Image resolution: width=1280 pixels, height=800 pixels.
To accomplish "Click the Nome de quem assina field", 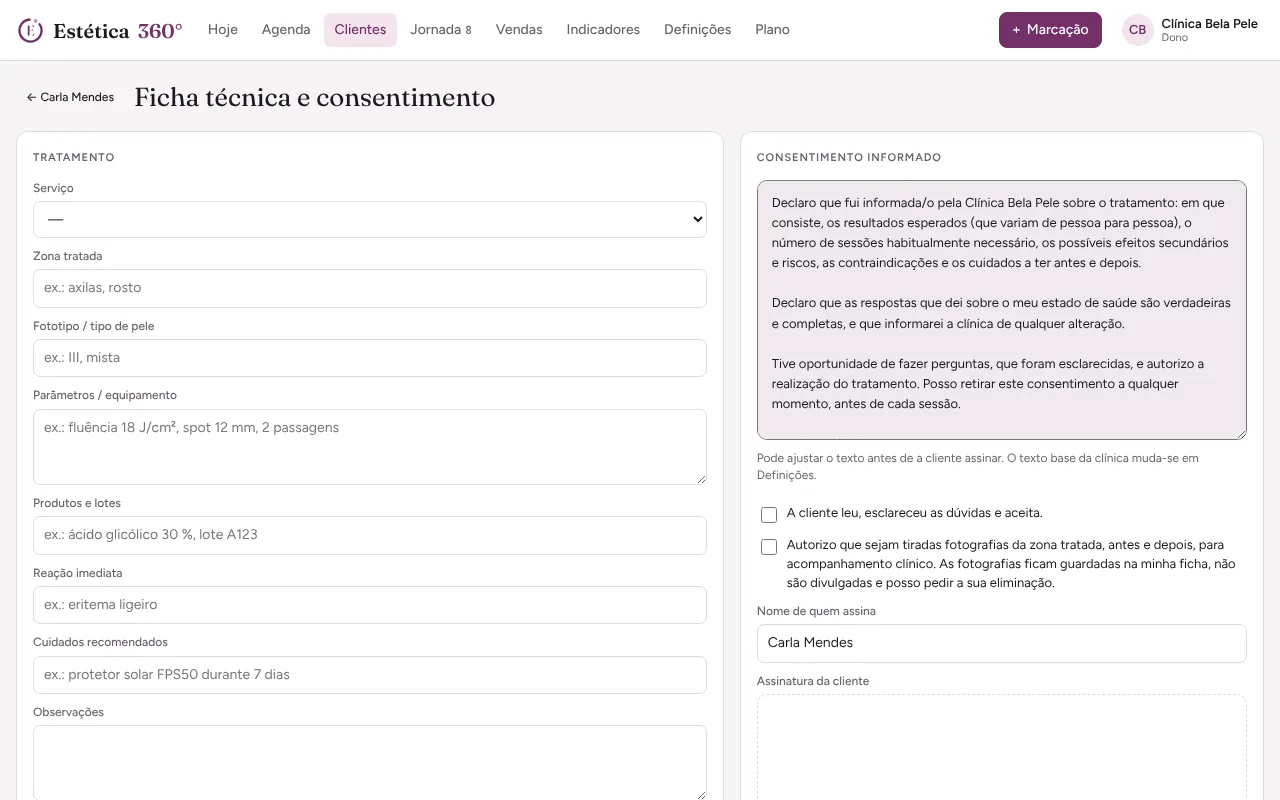I will [x=1002, y=643].
